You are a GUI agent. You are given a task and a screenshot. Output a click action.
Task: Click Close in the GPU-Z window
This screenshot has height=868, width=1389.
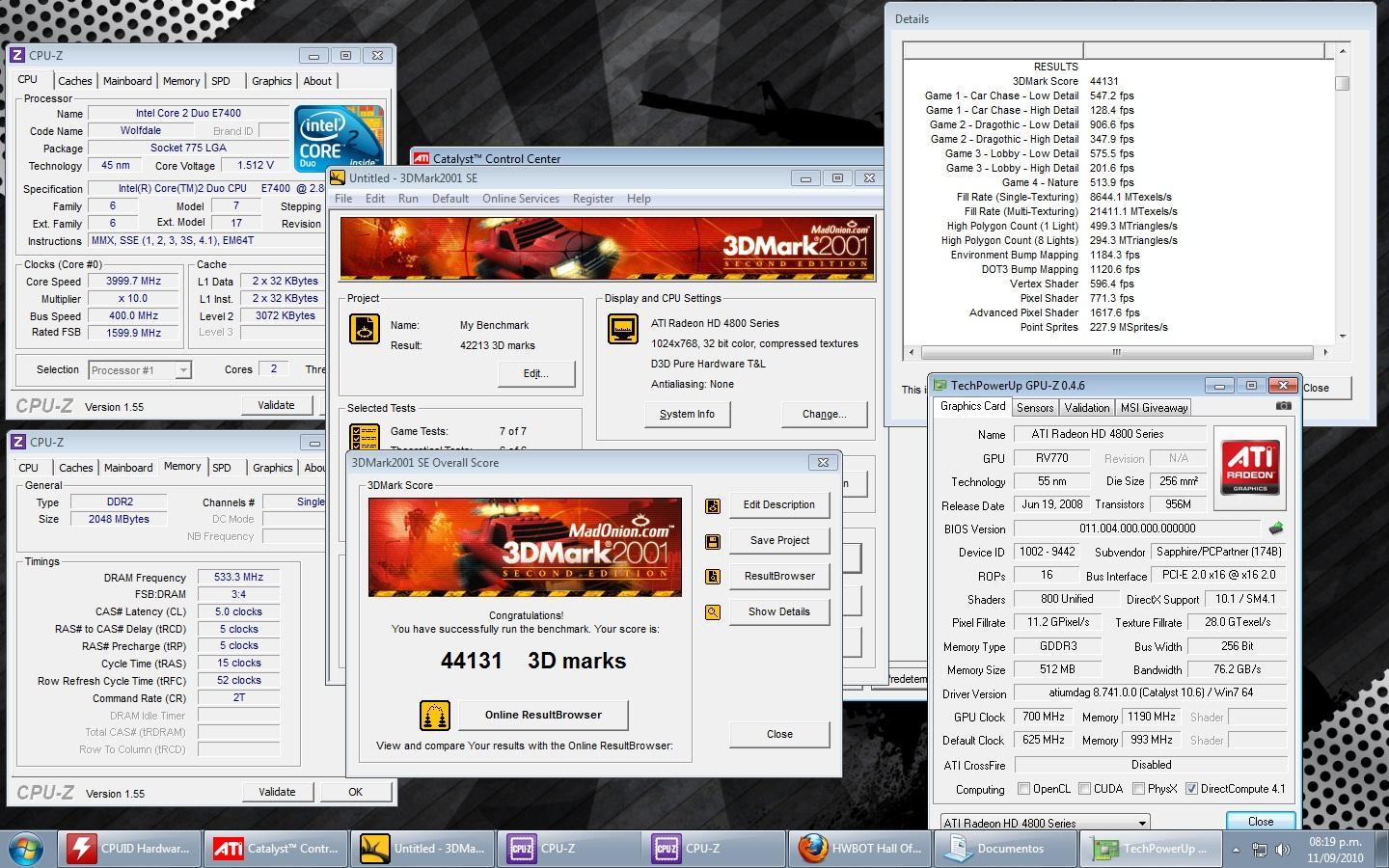coord(1260,822)
